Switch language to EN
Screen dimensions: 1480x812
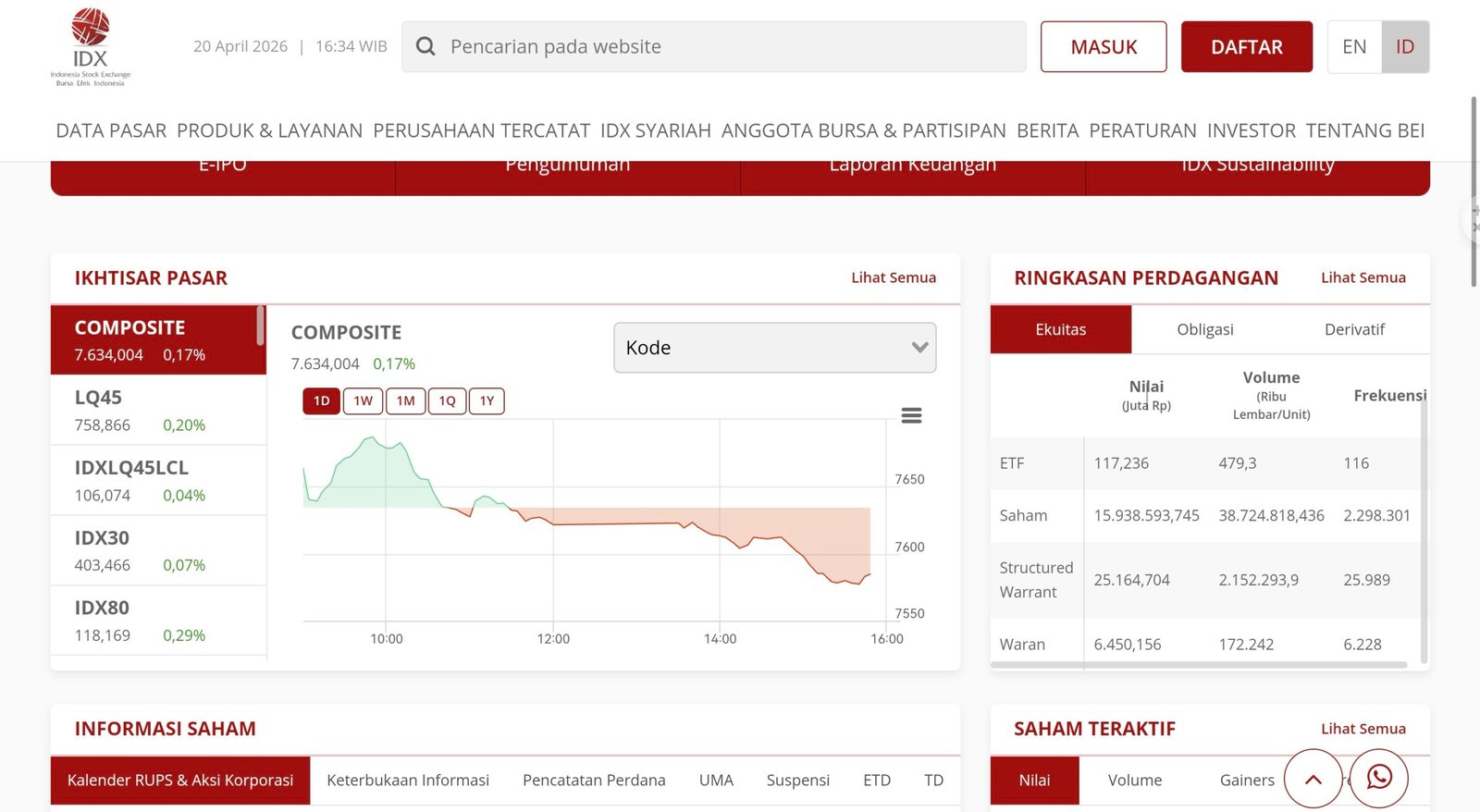point(1354,47)
